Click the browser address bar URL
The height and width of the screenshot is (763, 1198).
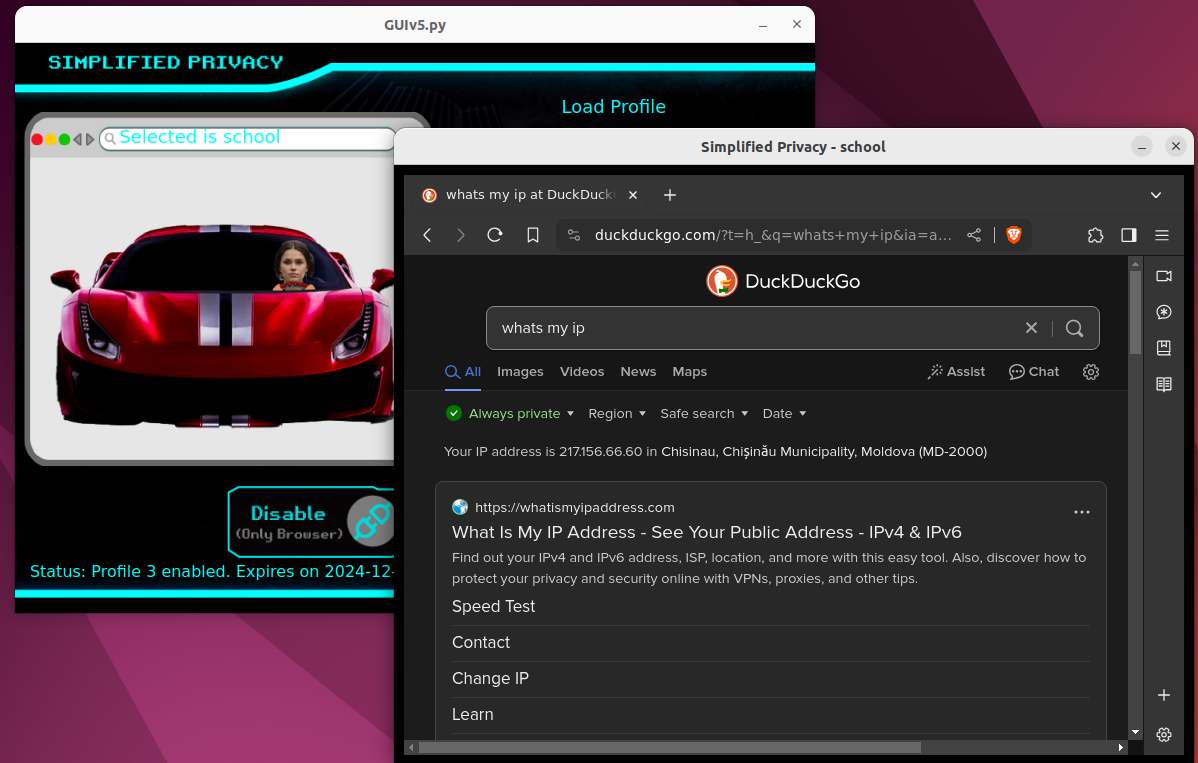[x=773, y=235]
